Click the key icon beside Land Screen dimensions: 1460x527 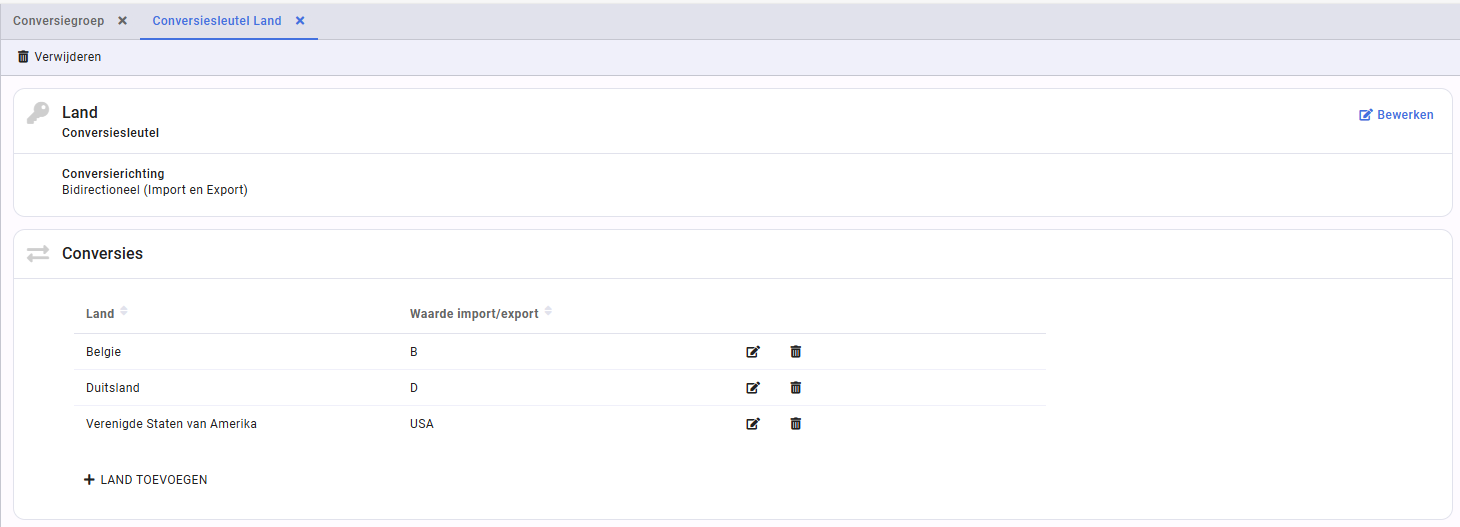click(38, 113)
